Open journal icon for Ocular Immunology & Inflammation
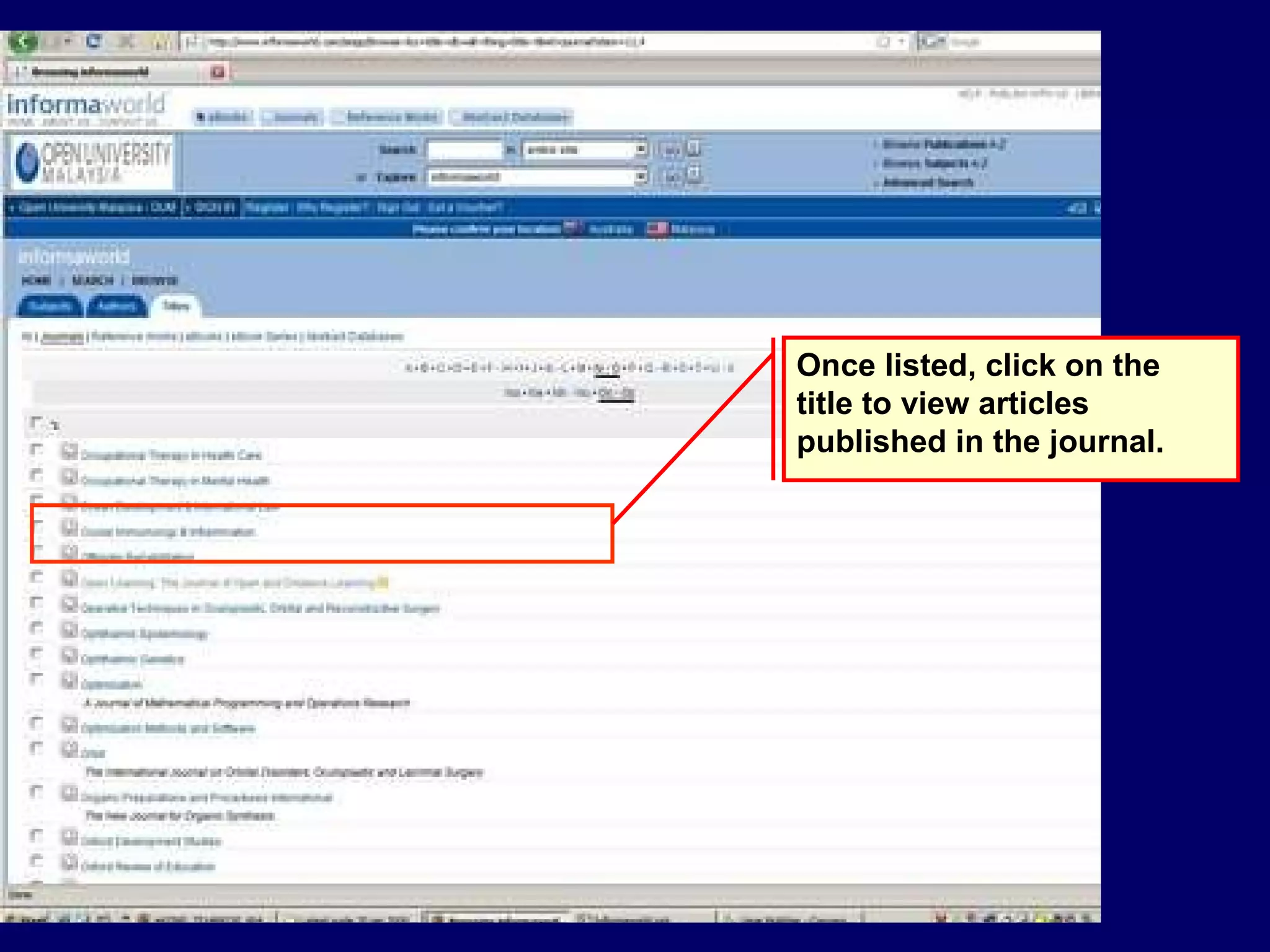Viewport: 1270px width, 952px height. pyautogui.click(x=69, y=528)
